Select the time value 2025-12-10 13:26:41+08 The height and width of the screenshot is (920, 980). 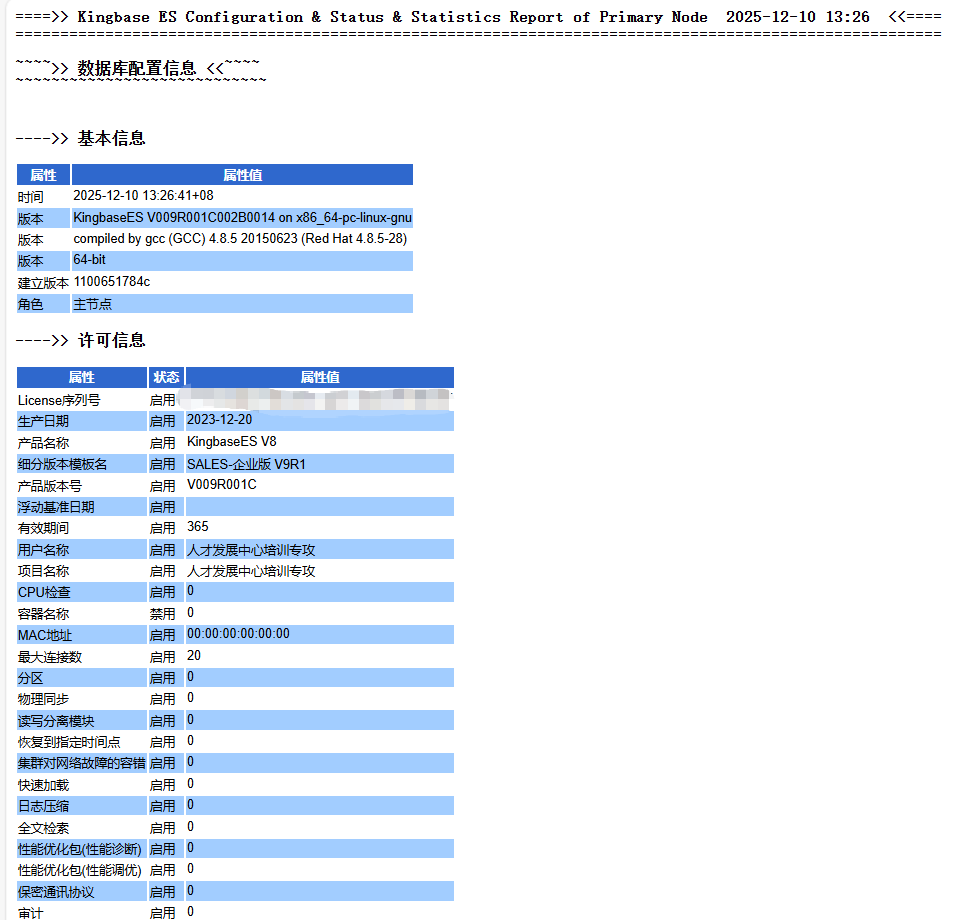pos(143,196)
